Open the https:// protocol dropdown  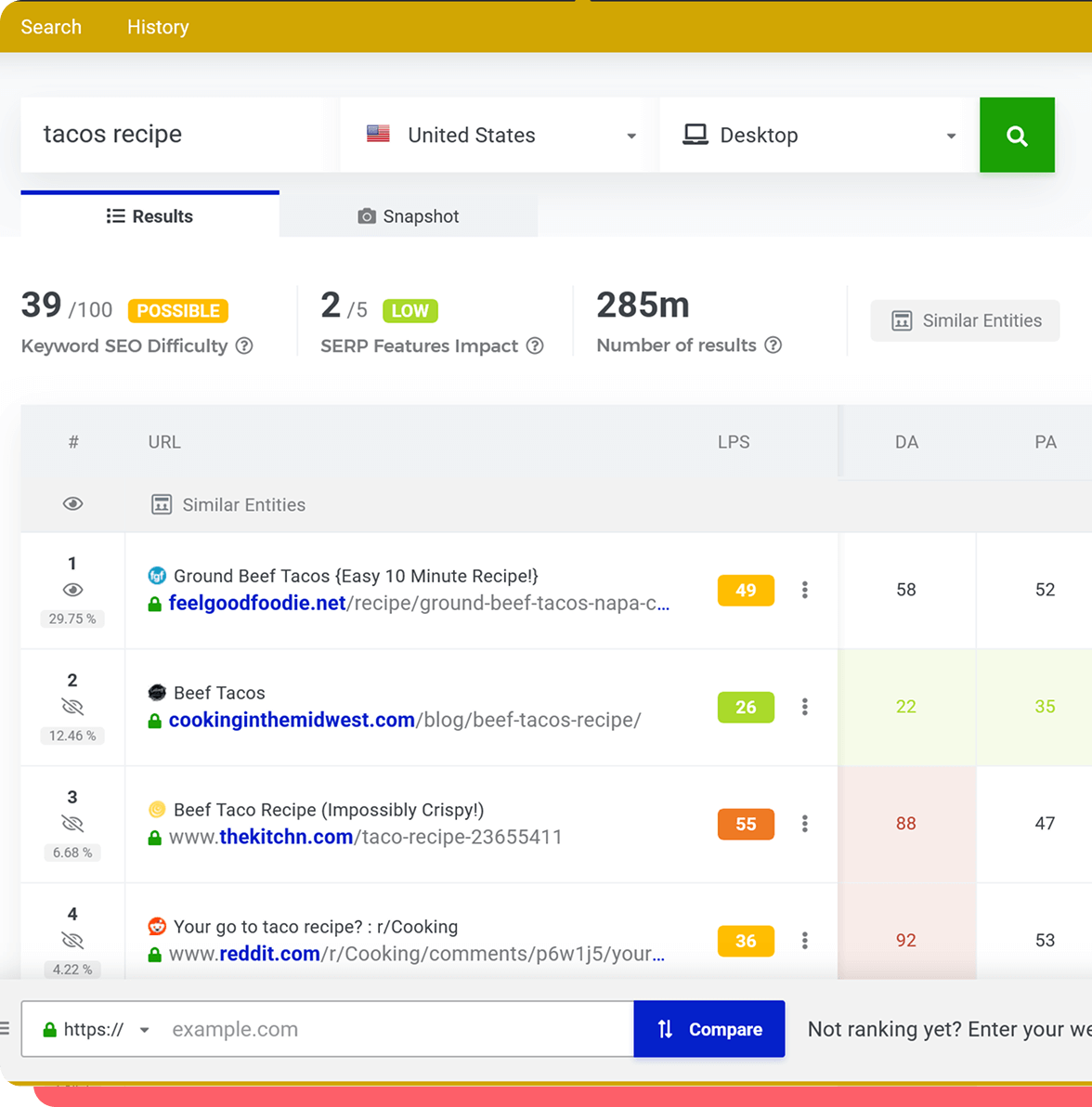(96, 1029)
